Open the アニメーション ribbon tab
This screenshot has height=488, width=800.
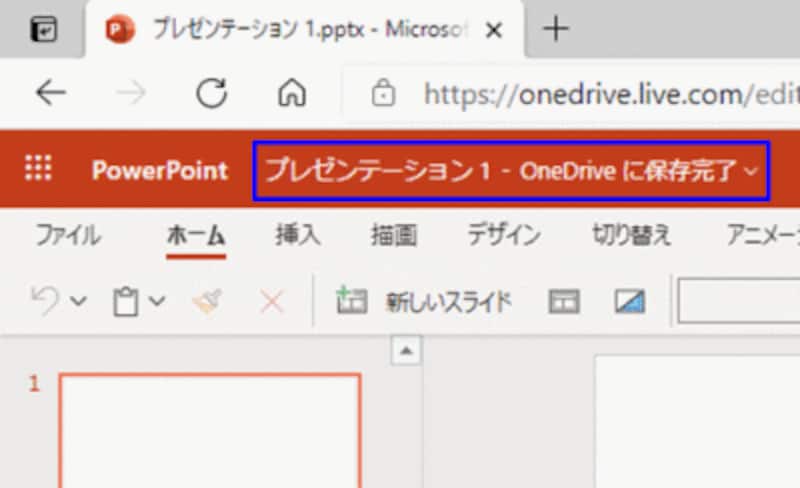click(763, 235)
